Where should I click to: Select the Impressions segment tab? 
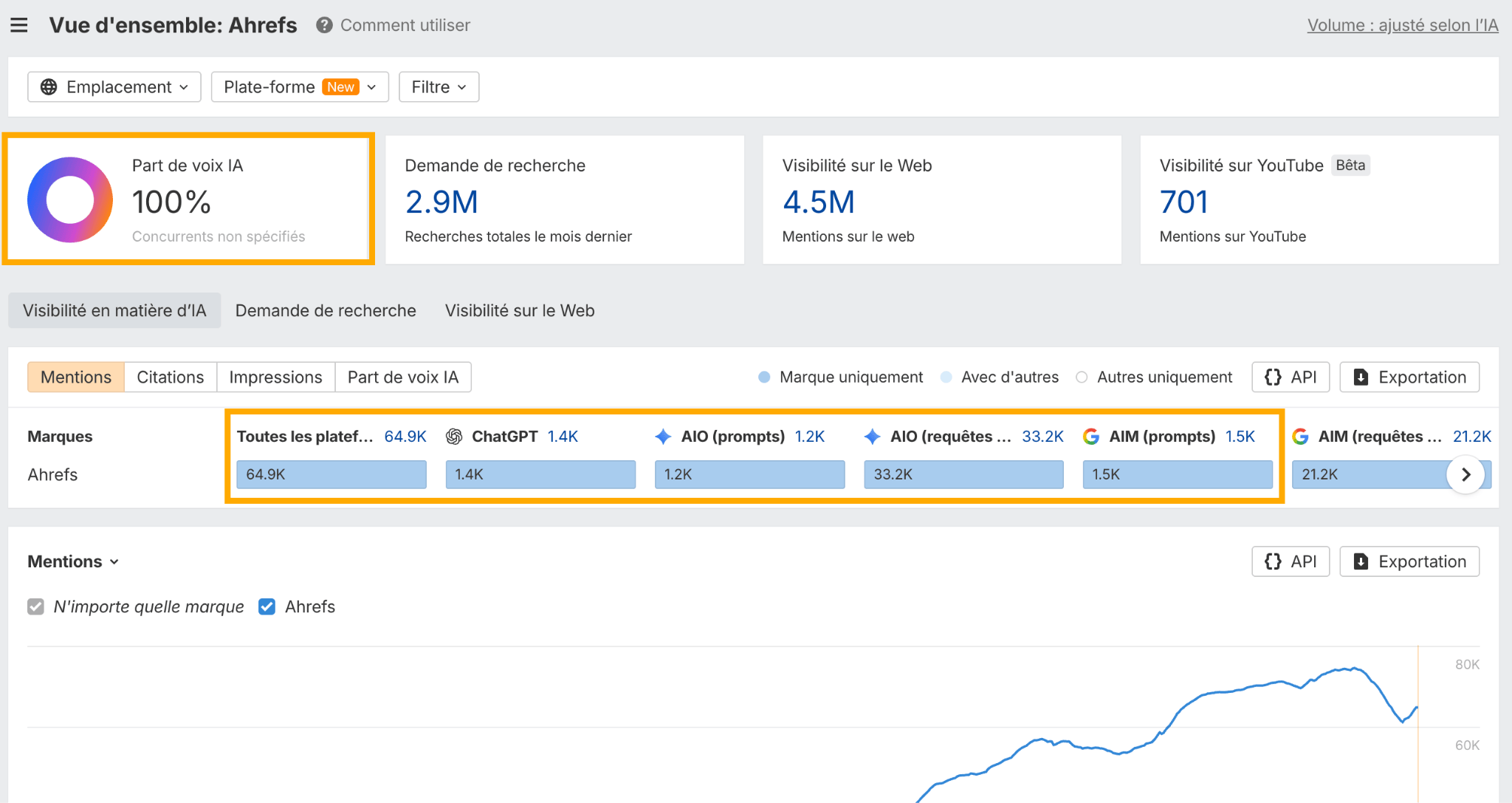pos(275,377)
